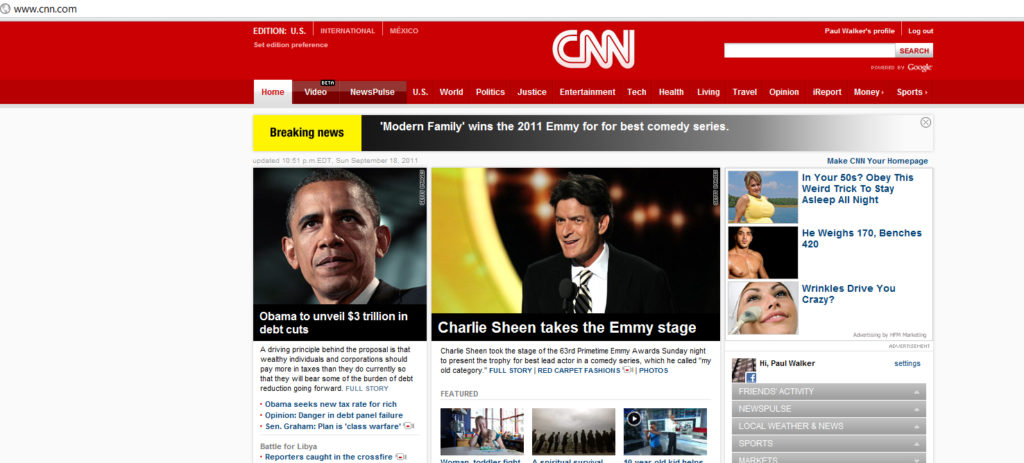Click 'He Weighs 170, Benches 420' ad

[861, 238]
